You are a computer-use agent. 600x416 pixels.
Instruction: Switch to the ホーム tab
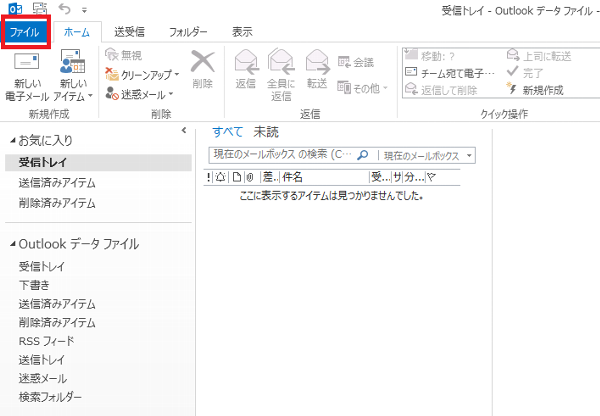tap(77, 32)
